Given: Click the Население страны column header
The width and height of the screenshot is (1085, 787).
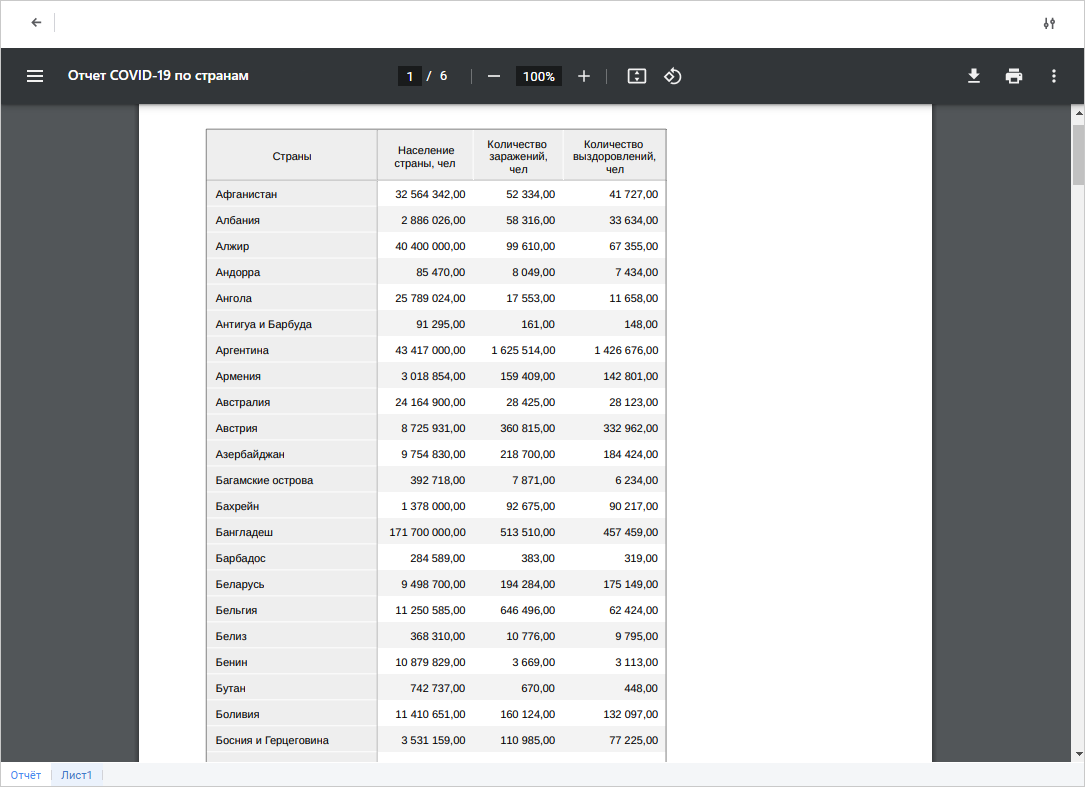Looking at the screenshot, I should [x=426, y=156].
